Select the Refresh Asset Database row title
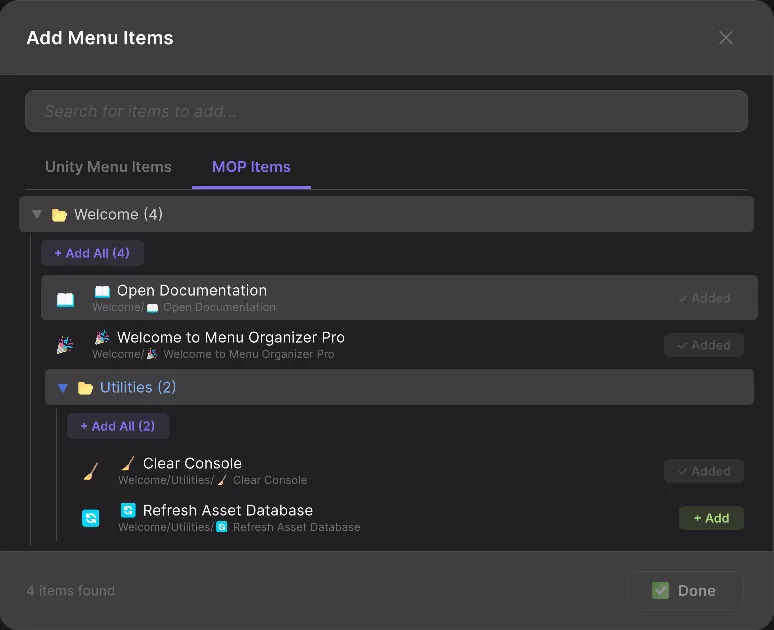This screenshot has height=630, width=774. 227,510
